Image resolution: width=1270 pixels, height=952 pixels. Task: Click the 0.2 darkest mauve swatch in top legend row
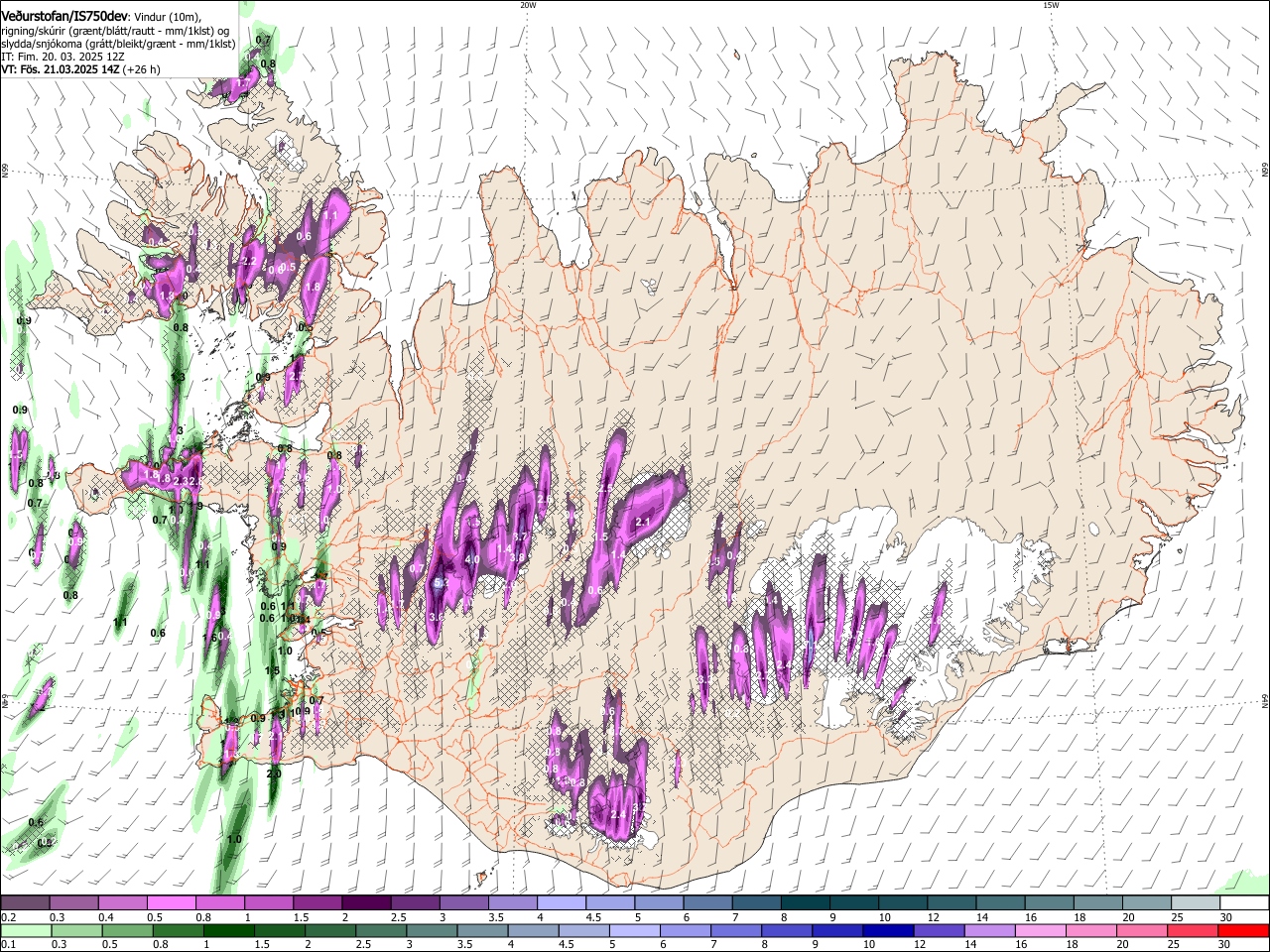point(25,903)
